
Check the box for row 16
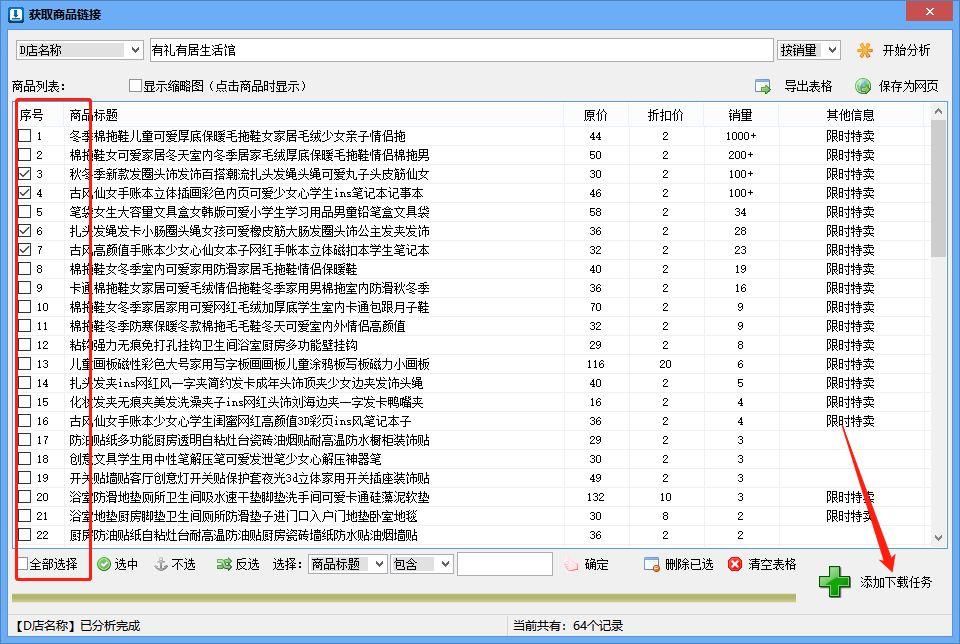(24, 421)
